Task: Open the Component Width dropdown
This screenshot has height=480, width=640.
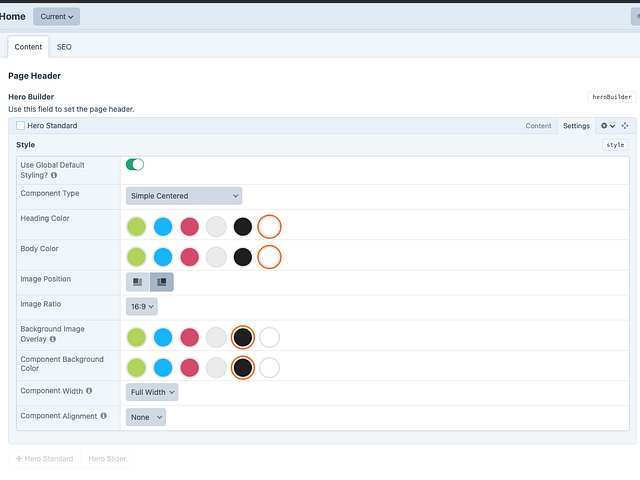Action: tap(152, 392)
